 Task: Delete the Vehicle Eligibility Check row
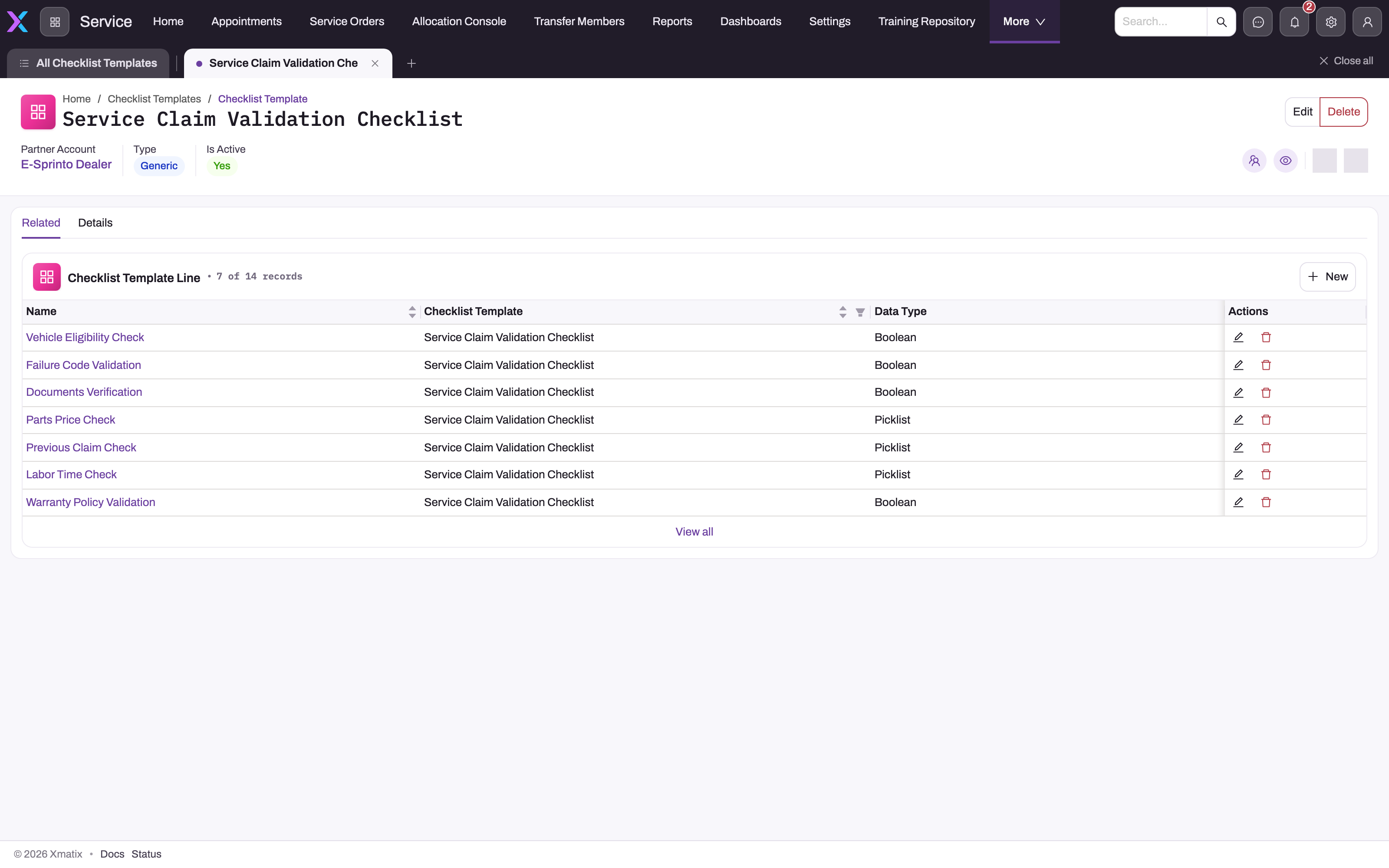(1266, 338)
